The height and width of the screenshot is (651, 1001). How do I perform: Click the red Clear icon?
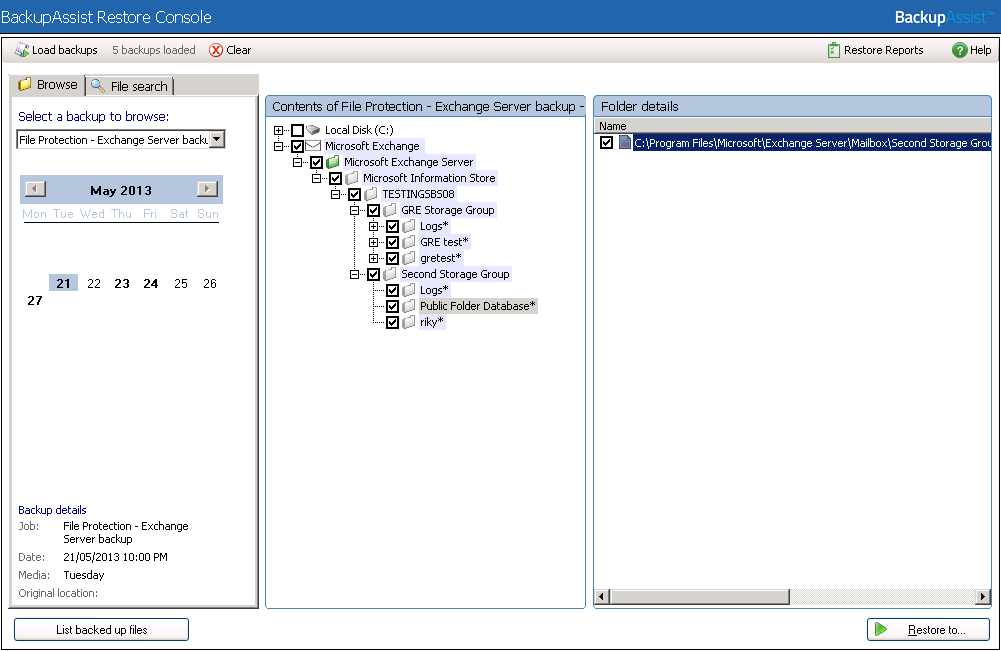tap(216, 50)
